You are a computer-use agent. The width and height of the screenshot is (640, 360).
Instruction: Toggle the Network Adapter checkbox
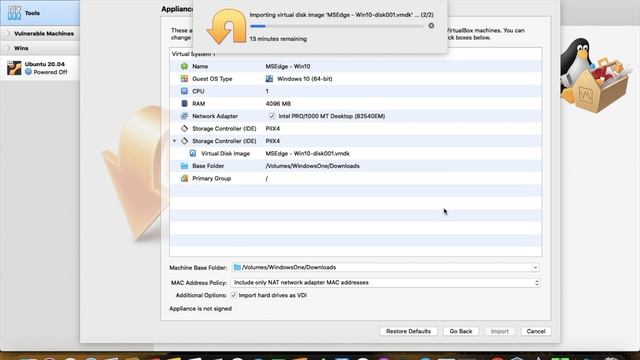pyautogui.click(x=272, y=116)
